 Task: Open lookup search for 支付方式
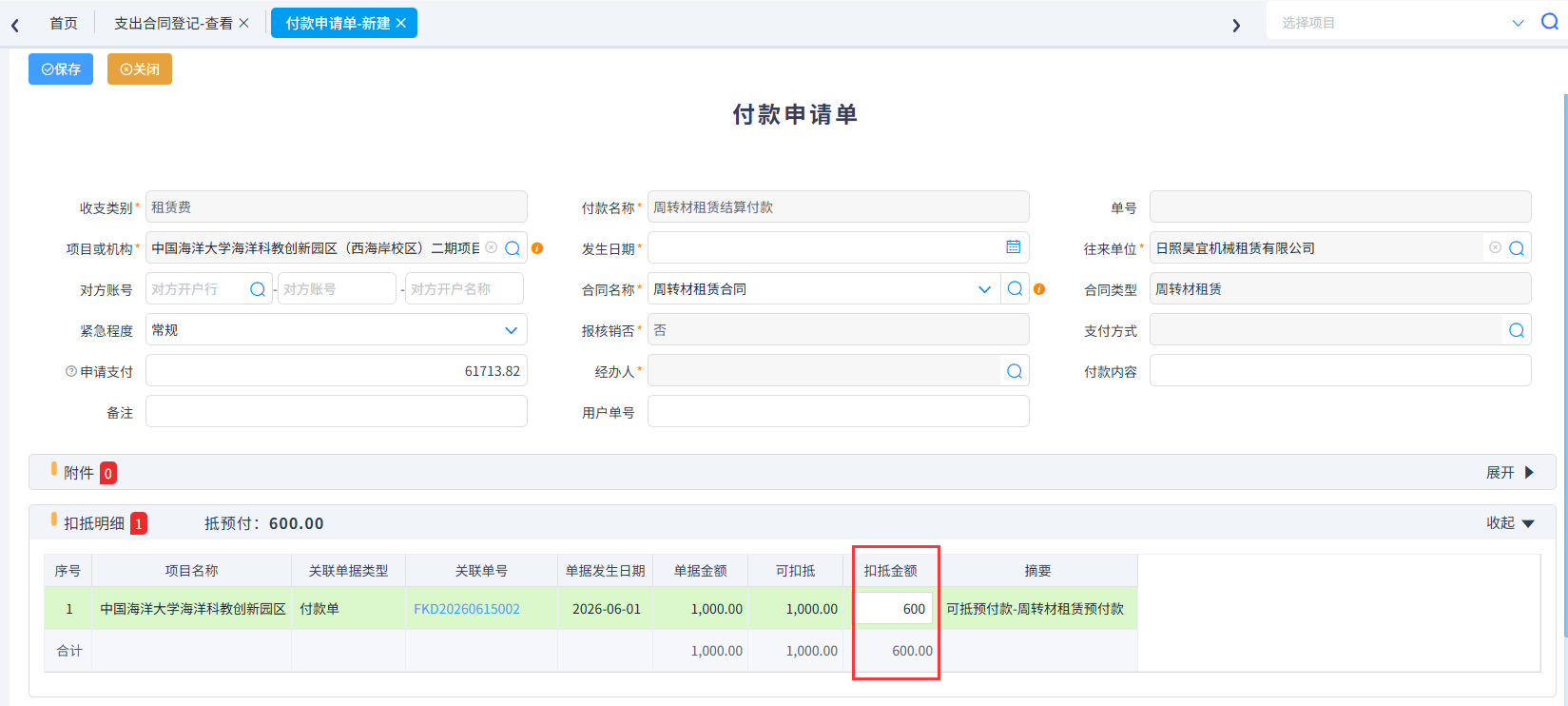pyautogui.click(x=1517, y=330)
